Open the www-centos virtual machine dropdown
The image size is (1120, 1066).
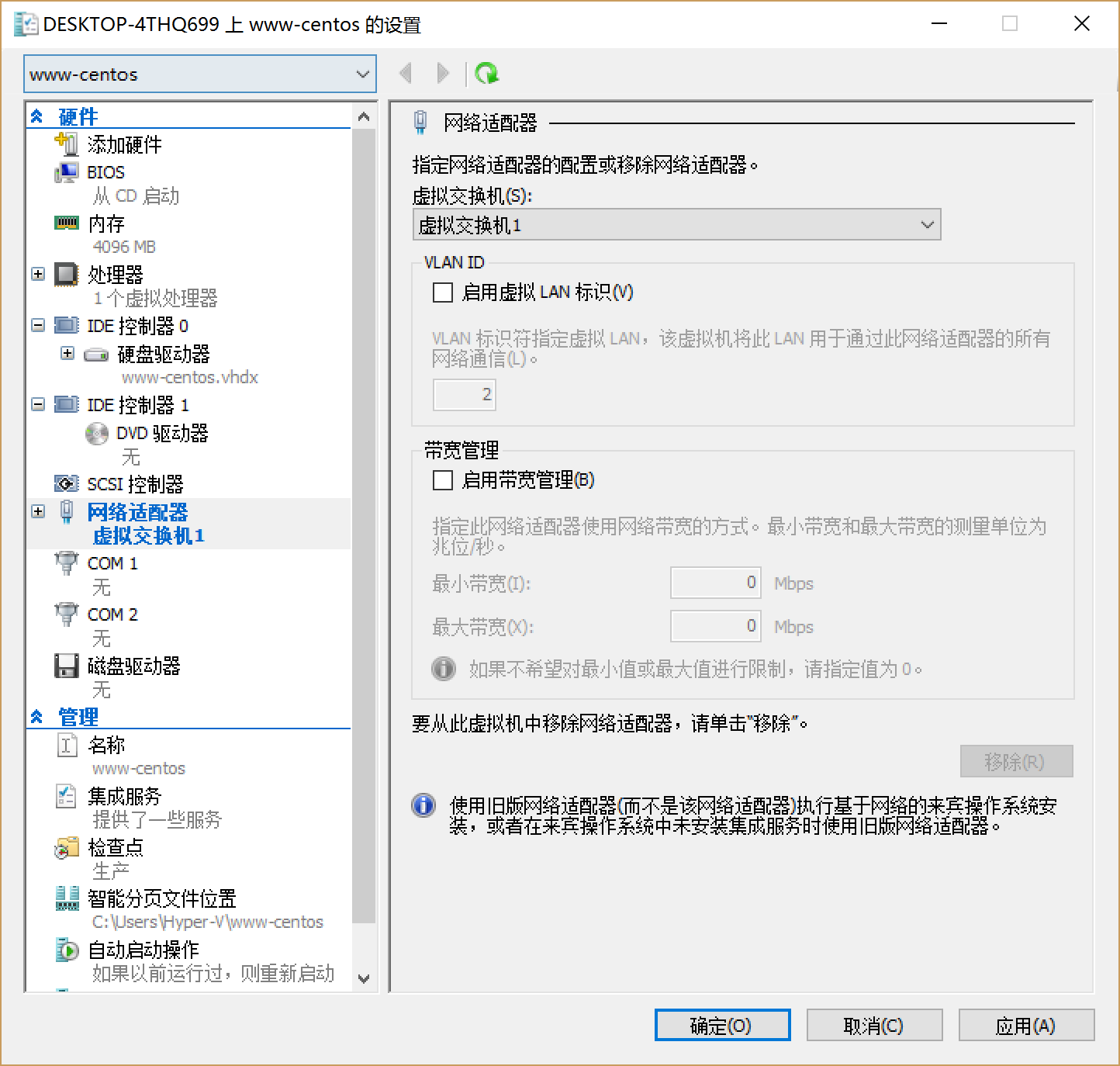[x=200, y=74]
